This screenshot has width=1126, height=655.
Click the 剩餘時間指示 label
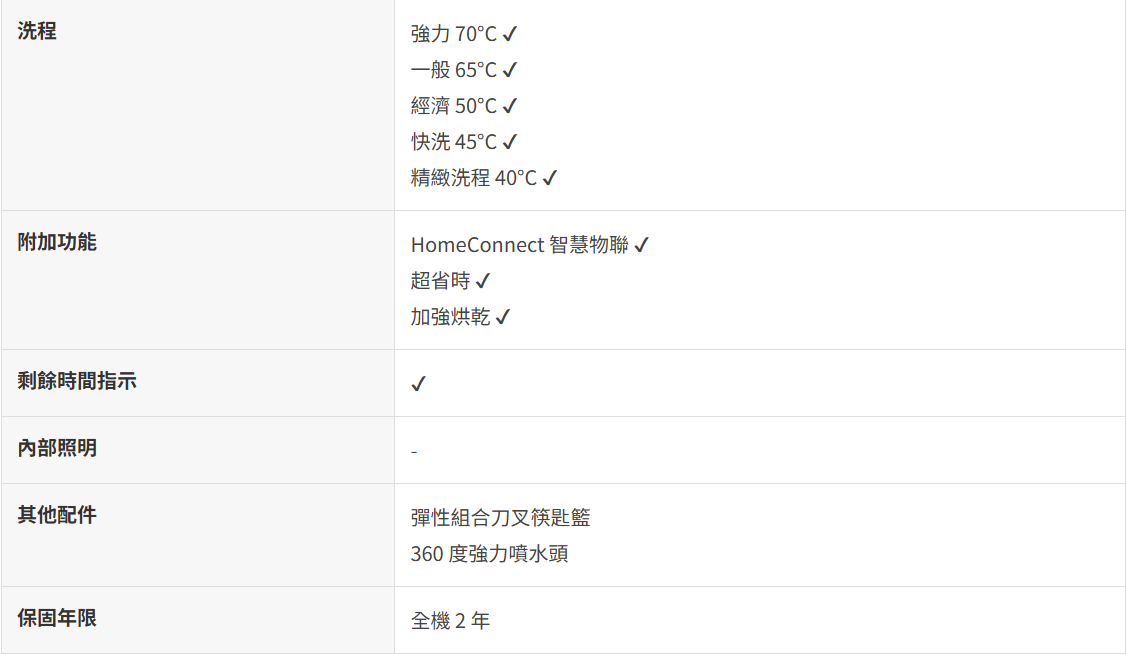pyautogui.click(x=77, y=381)
